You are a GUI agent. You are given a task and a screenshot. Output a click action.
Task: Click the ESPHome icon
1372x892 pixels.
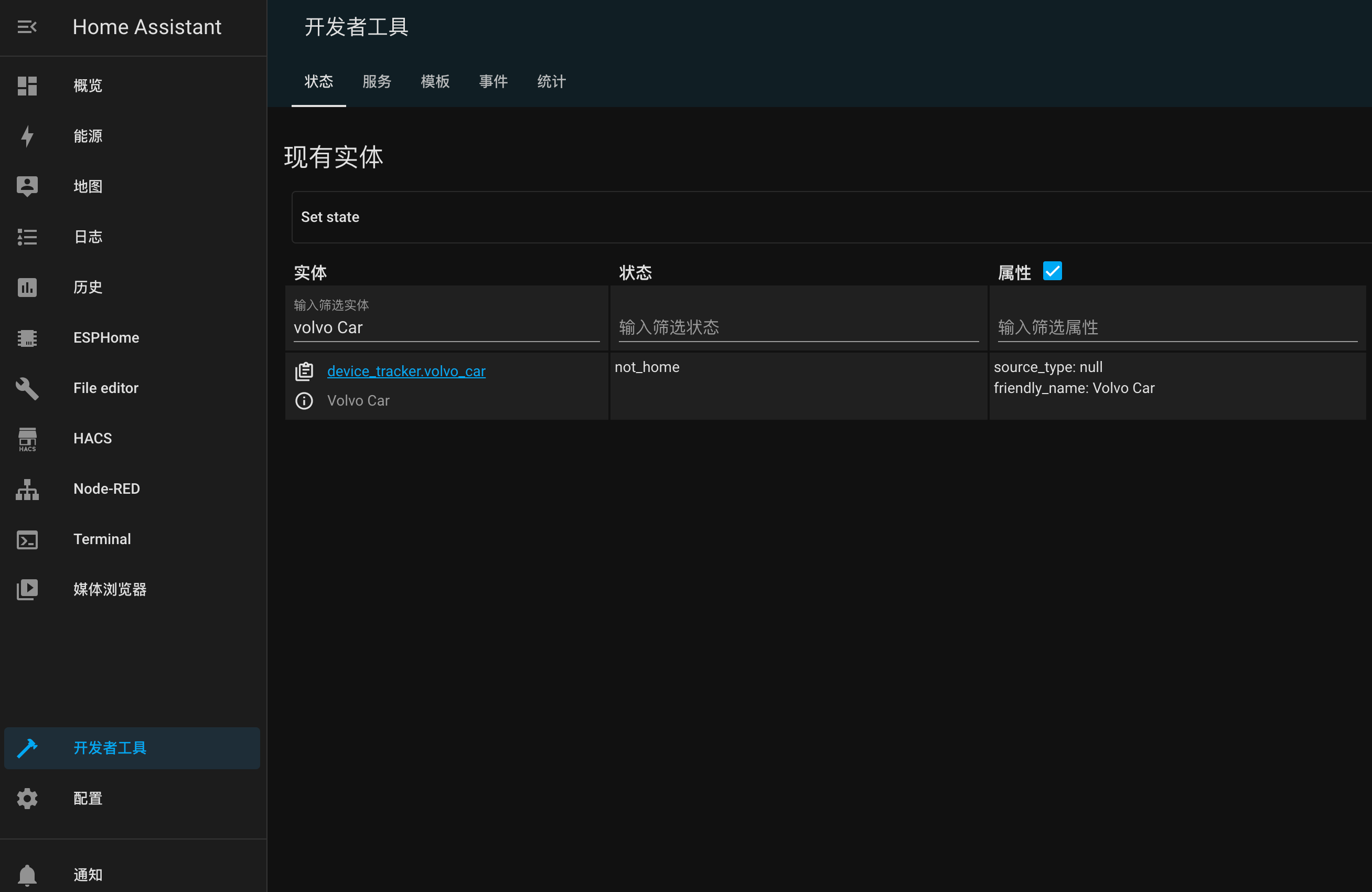pyautogui.click(x=27, y=338)
